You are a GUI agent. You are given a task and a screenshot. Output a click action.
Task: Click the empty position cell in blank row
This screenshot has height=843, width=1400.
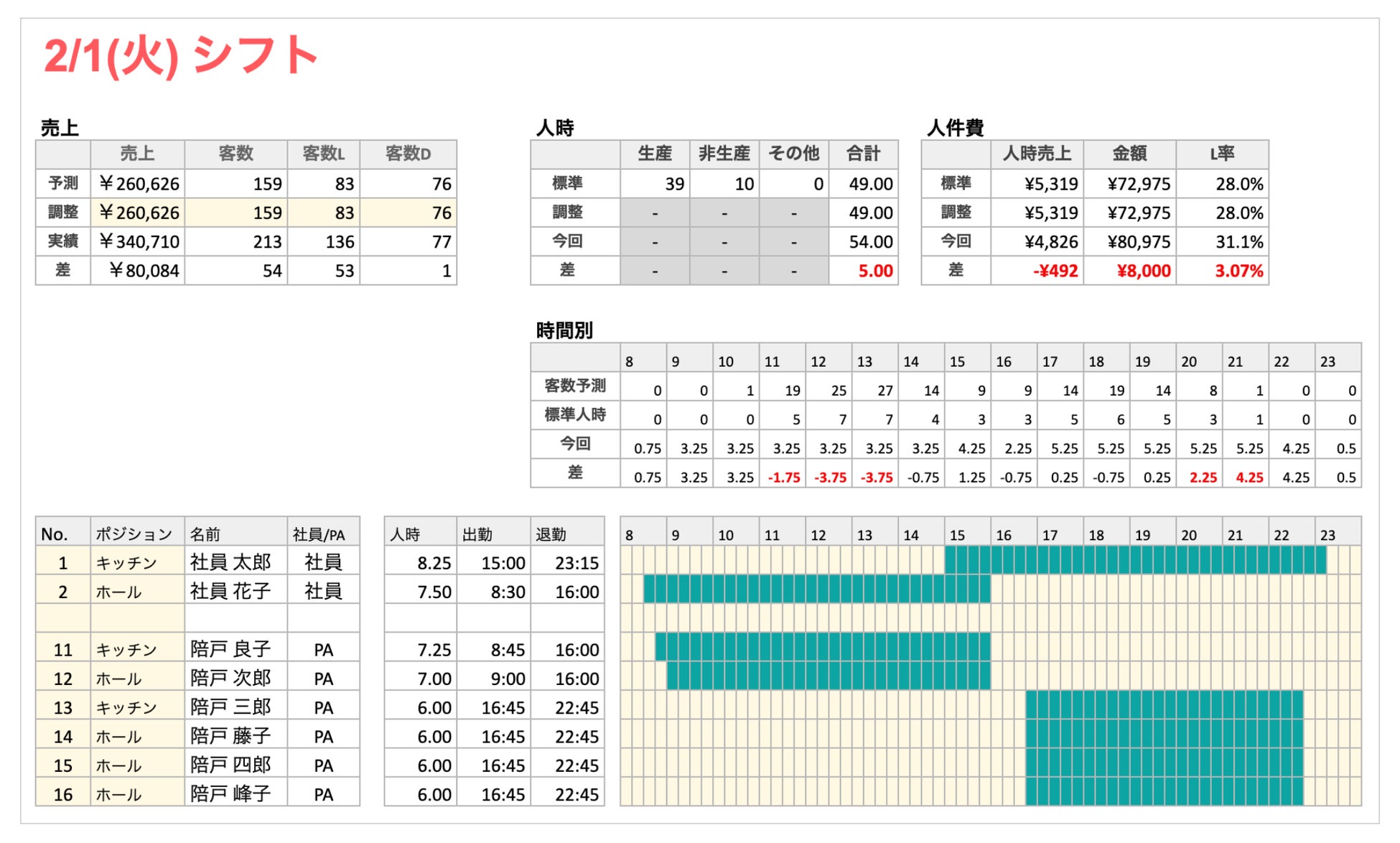(137, 618)
